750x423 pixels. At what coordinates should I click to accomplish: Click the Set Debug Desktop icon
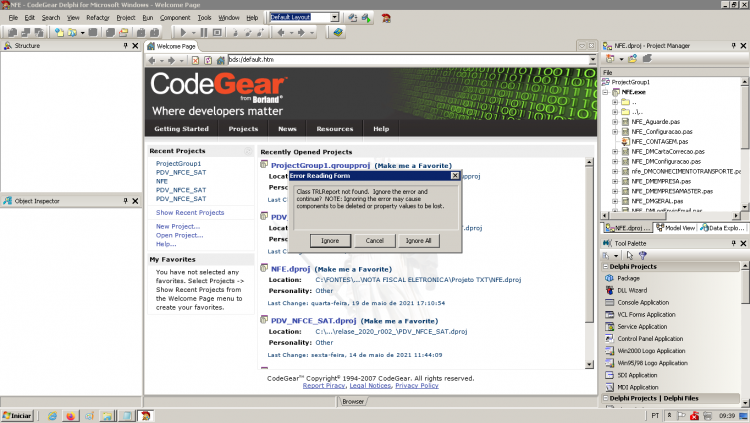(366, 18)
